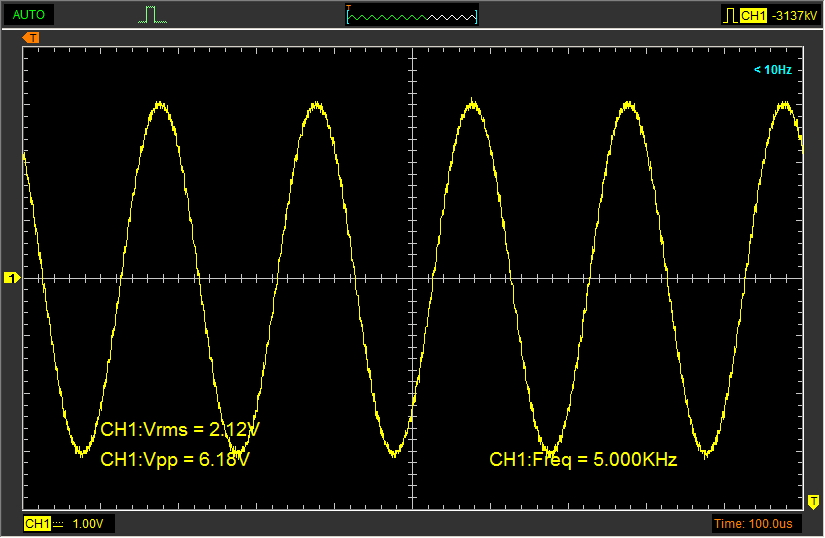Click the waveform memory overview bar
This screenshot has height=538, width=825.
pos(412,17)
